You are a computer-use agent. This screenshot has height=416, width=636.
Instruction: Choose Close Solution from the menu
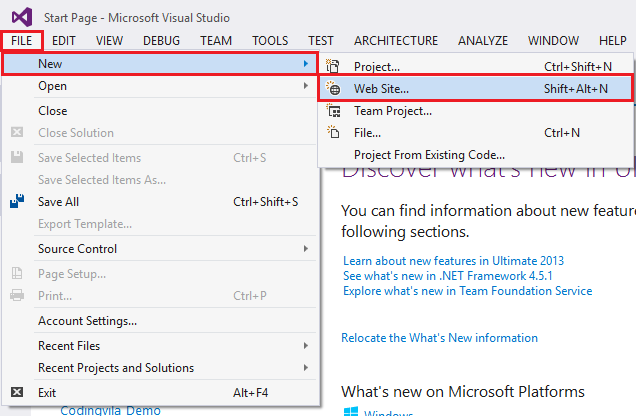(x=159, y=133)
